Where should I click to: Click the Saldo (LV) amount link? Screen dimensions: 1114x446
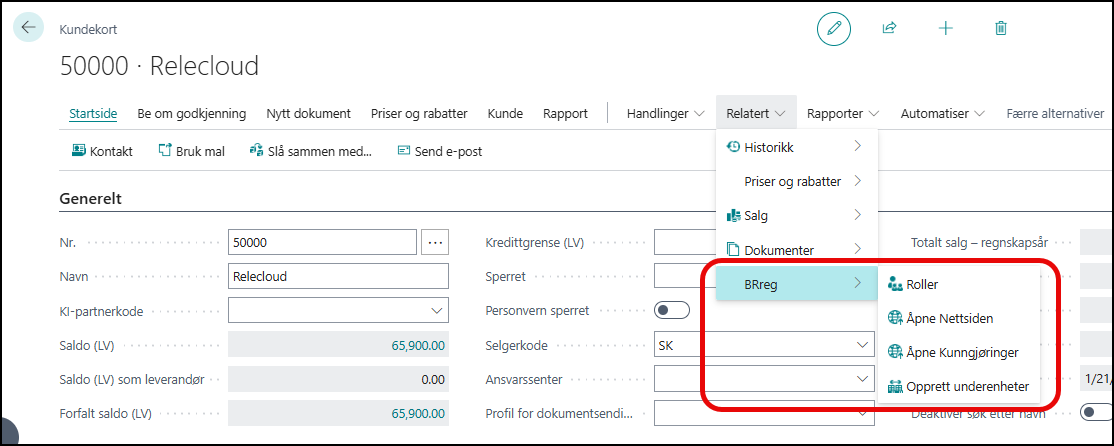[418, 345]
